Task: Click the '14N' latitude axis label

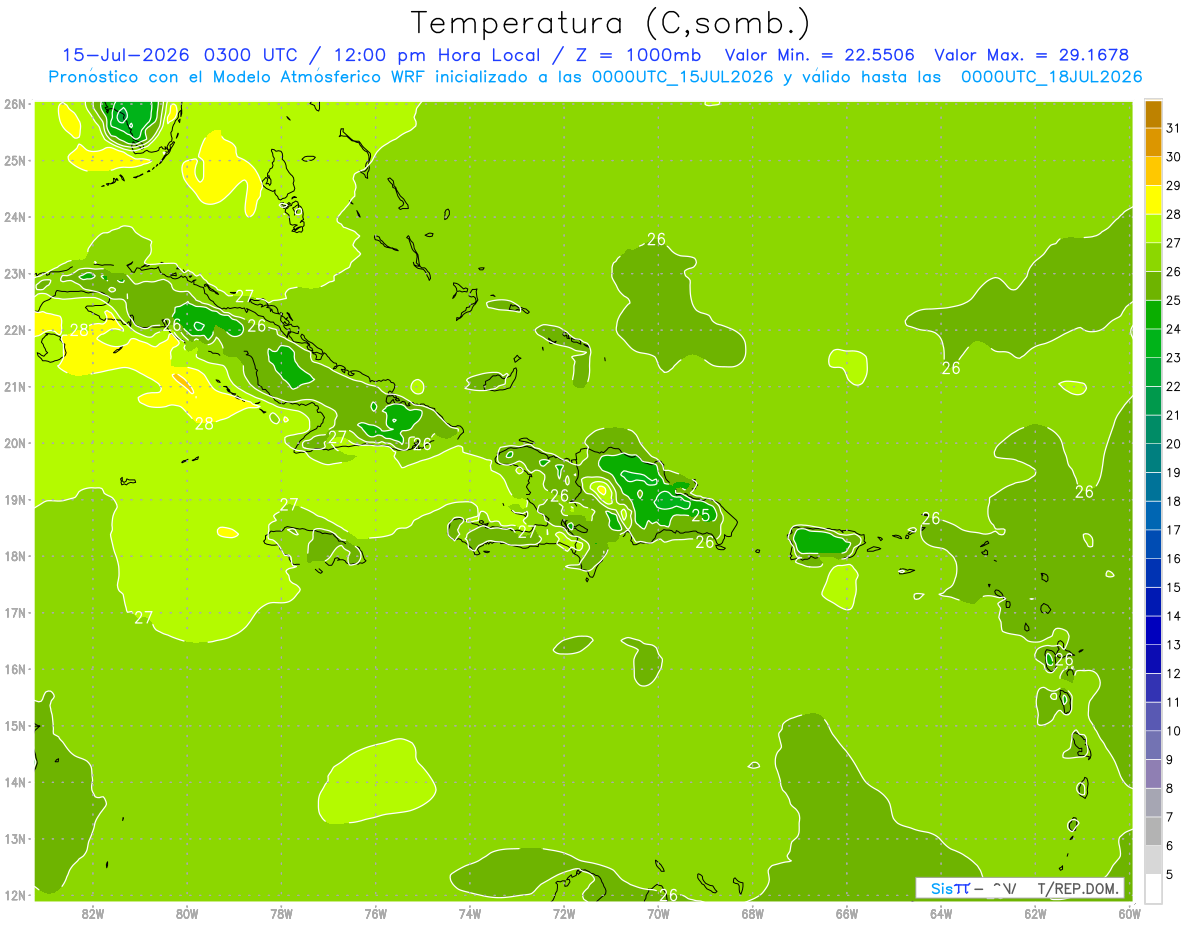Action: (15, 783)
